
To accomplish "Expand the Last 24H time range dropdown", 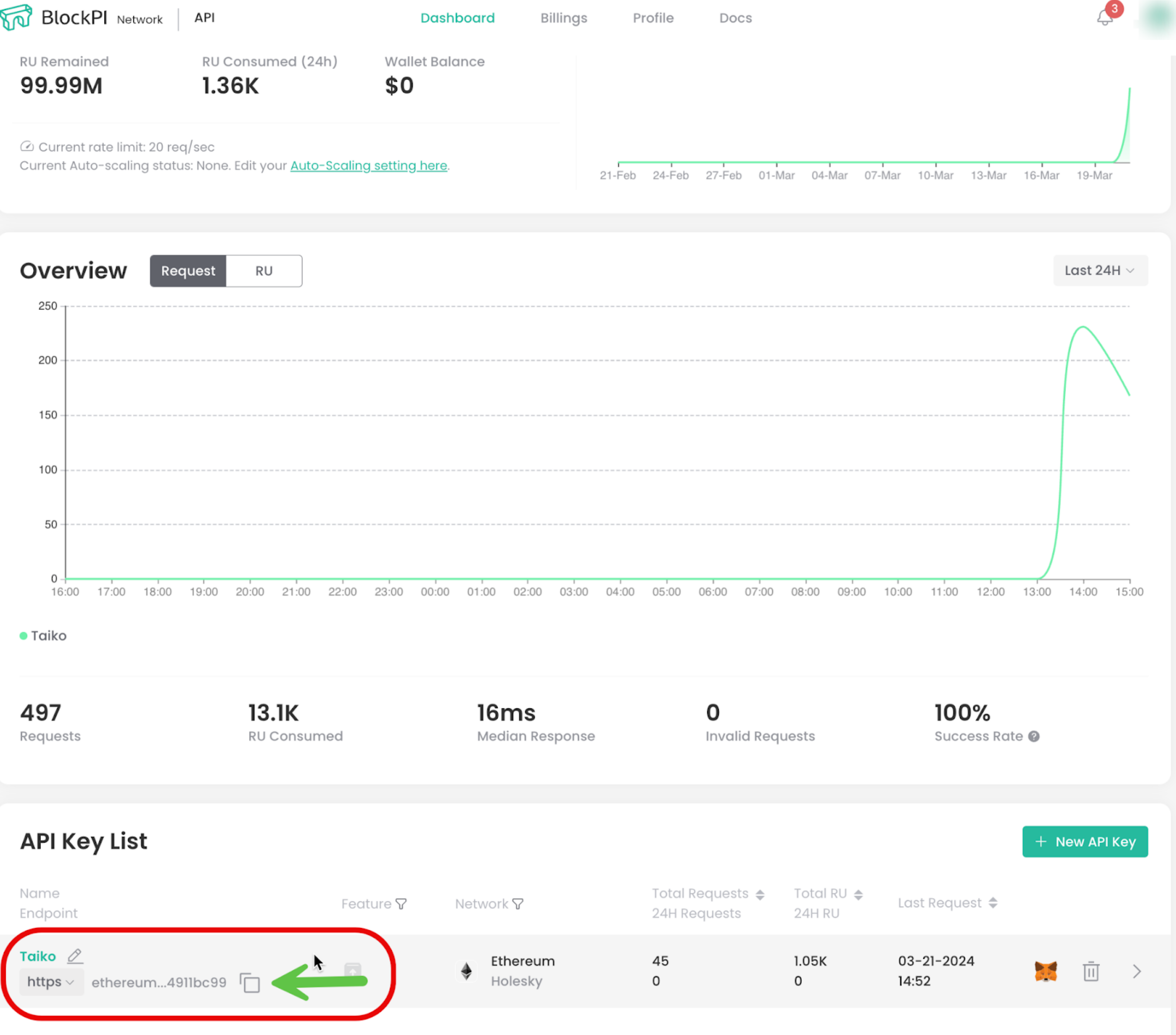I will tap(1100, 270).
